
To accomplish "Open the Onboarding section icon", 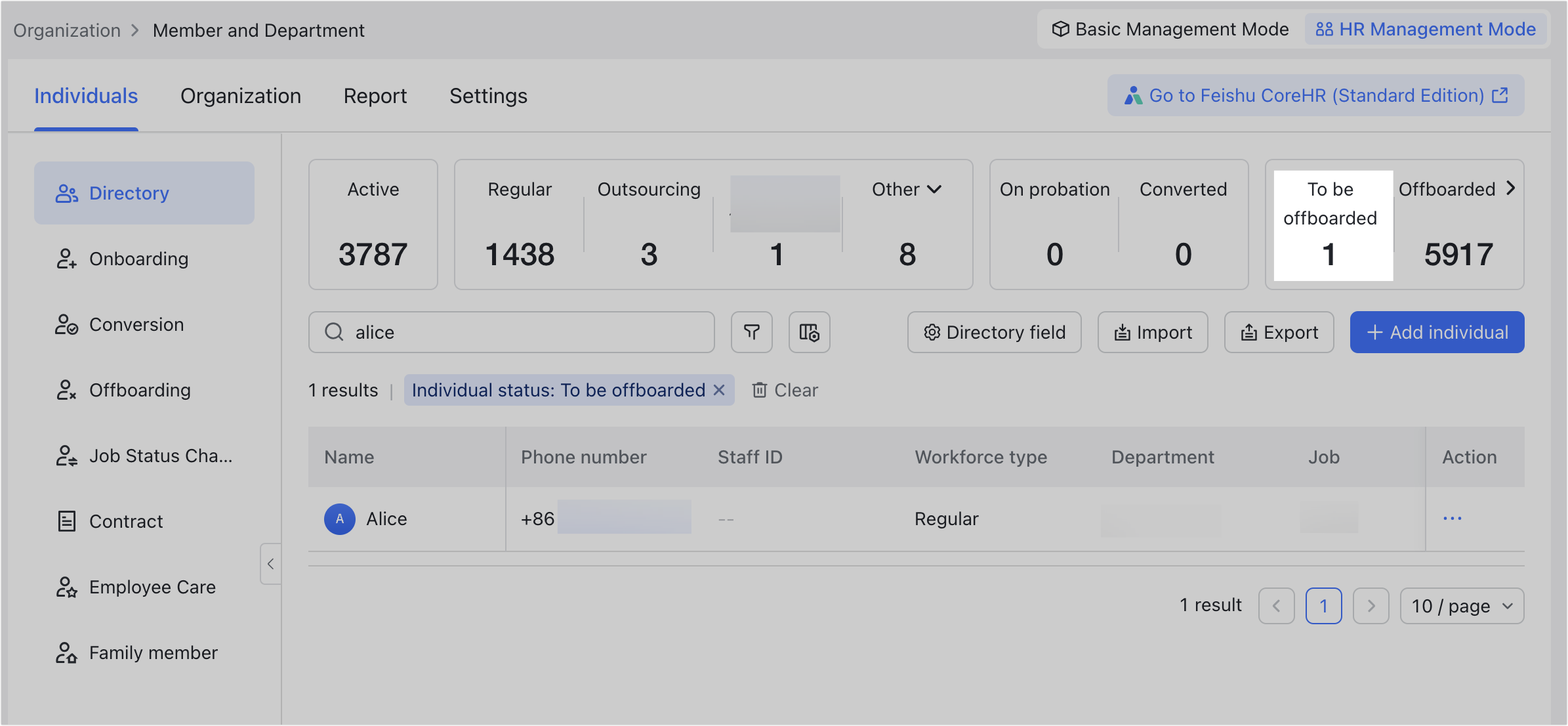I will click(66, 259).
